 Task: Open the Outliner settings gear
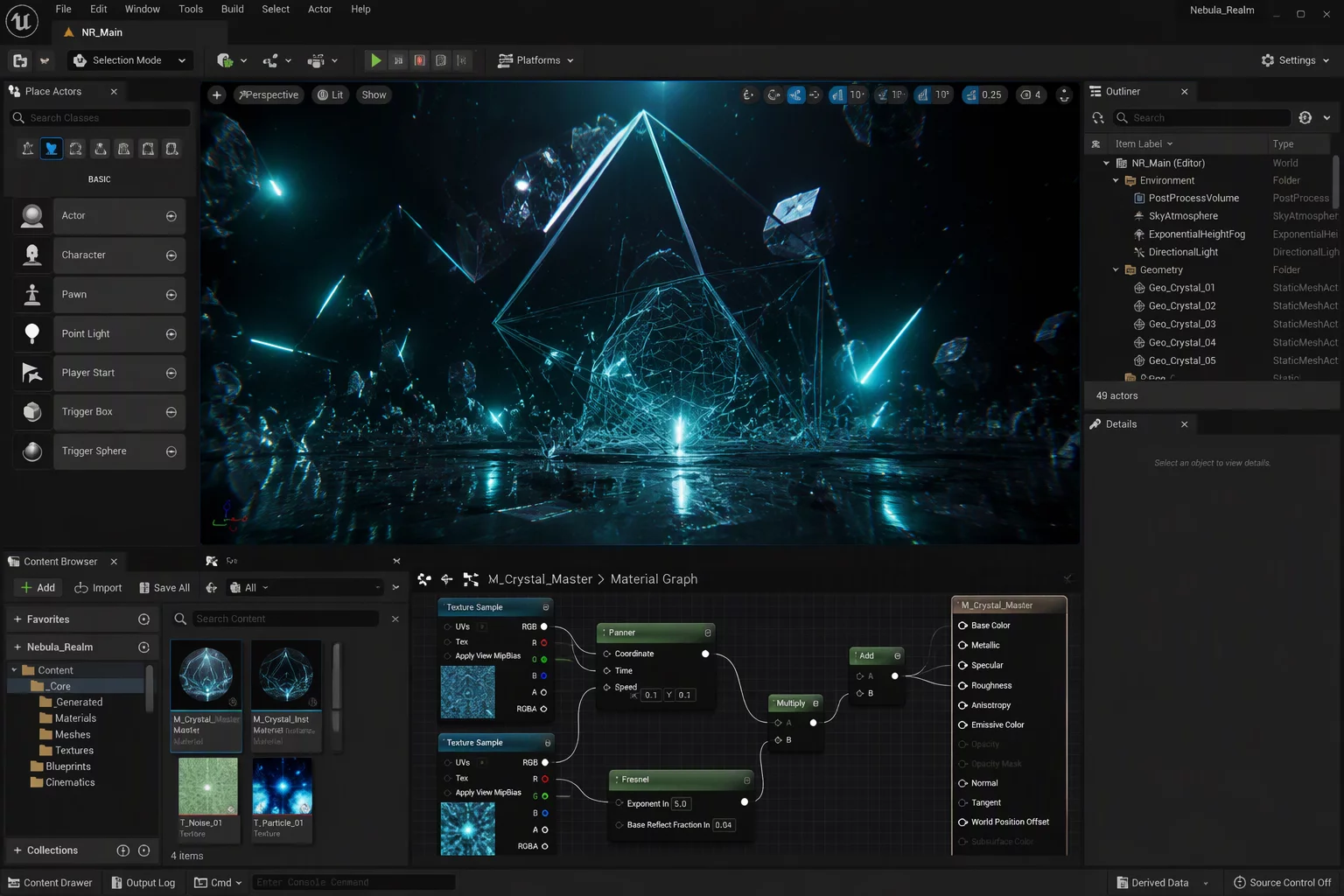tap(1305, 118)
